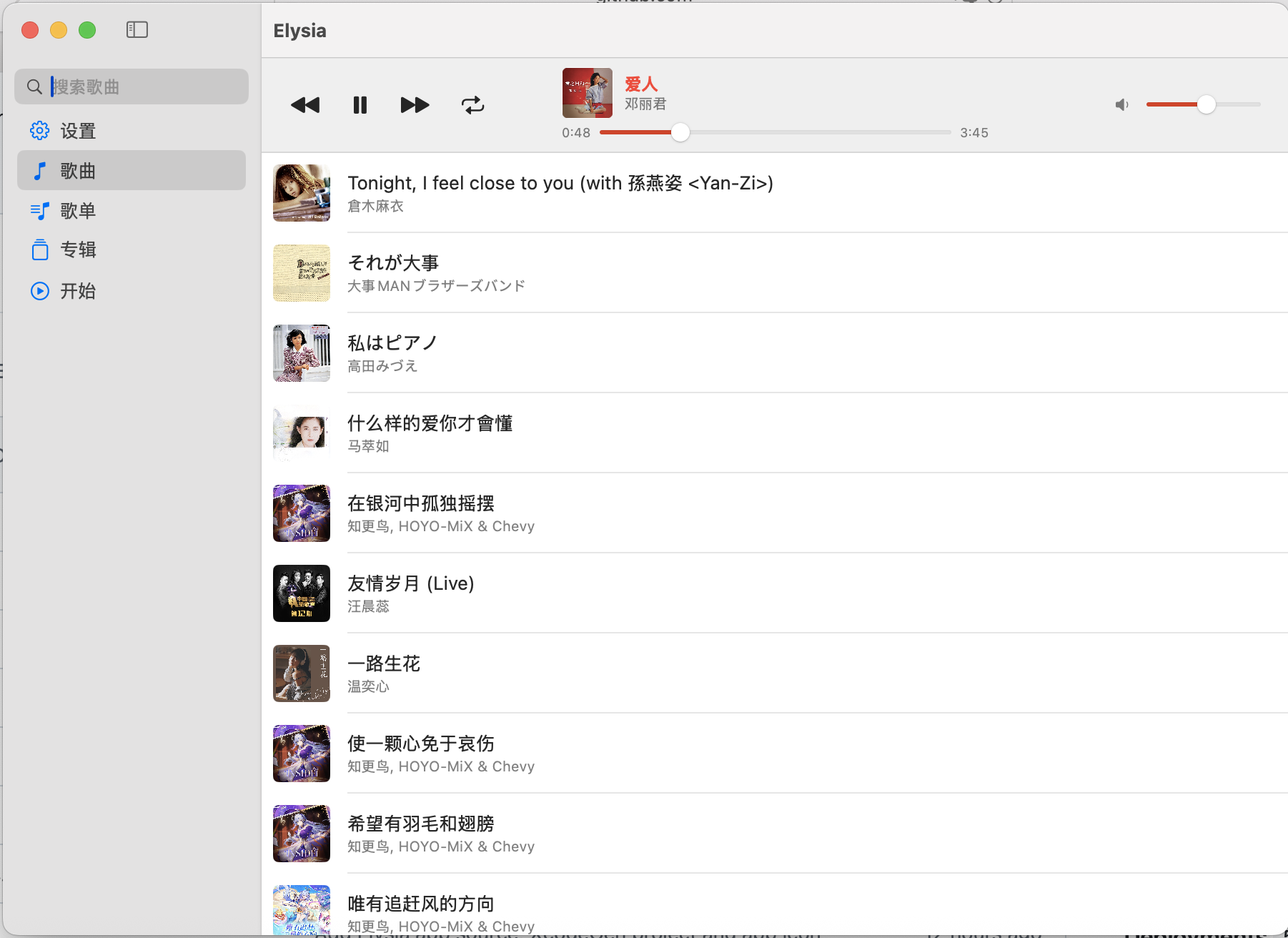
Task: Open 开始 in the sidebar
Action: click(132, 290)
